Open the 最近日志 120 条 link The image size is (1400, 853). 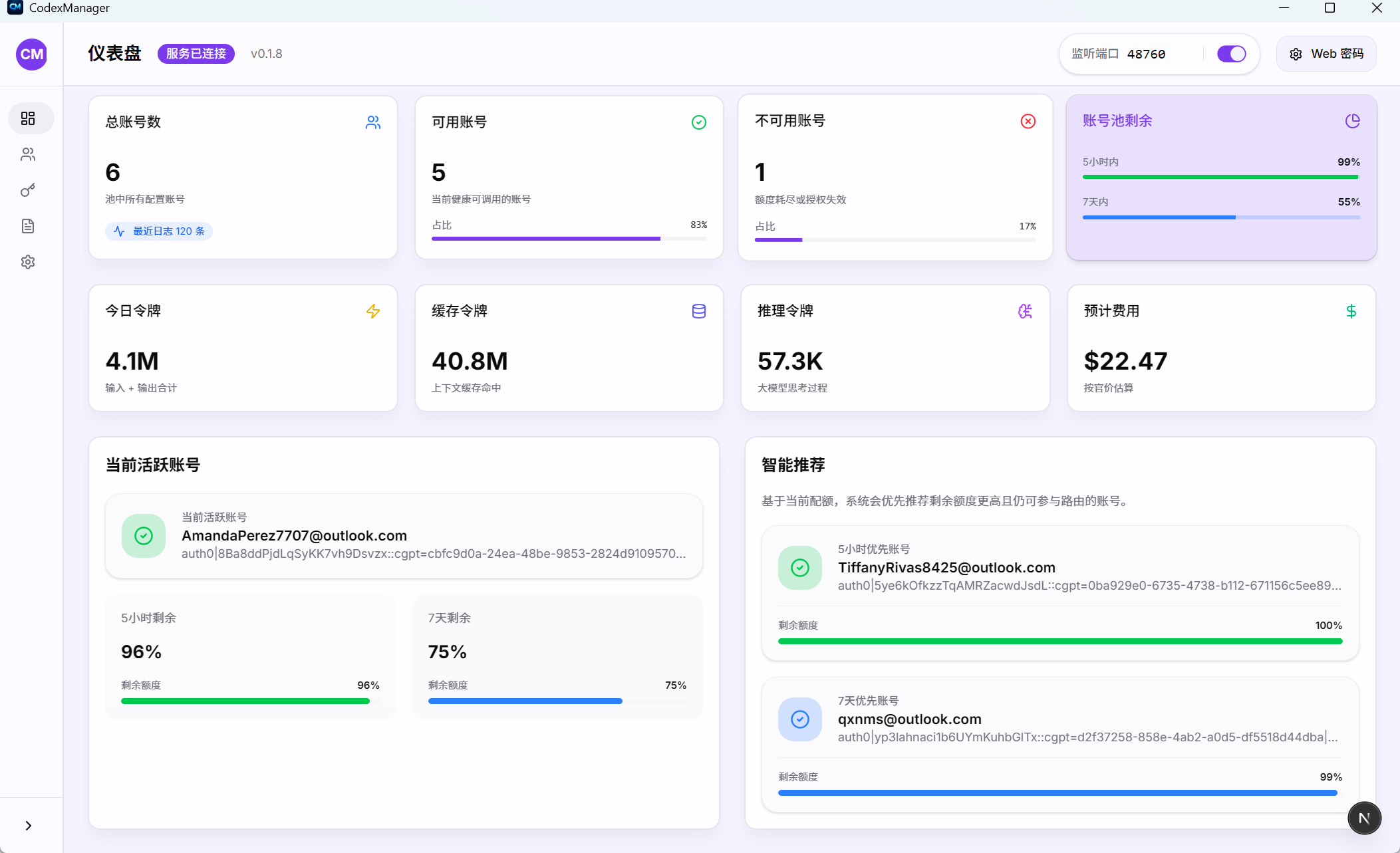(x=160, y=231)
